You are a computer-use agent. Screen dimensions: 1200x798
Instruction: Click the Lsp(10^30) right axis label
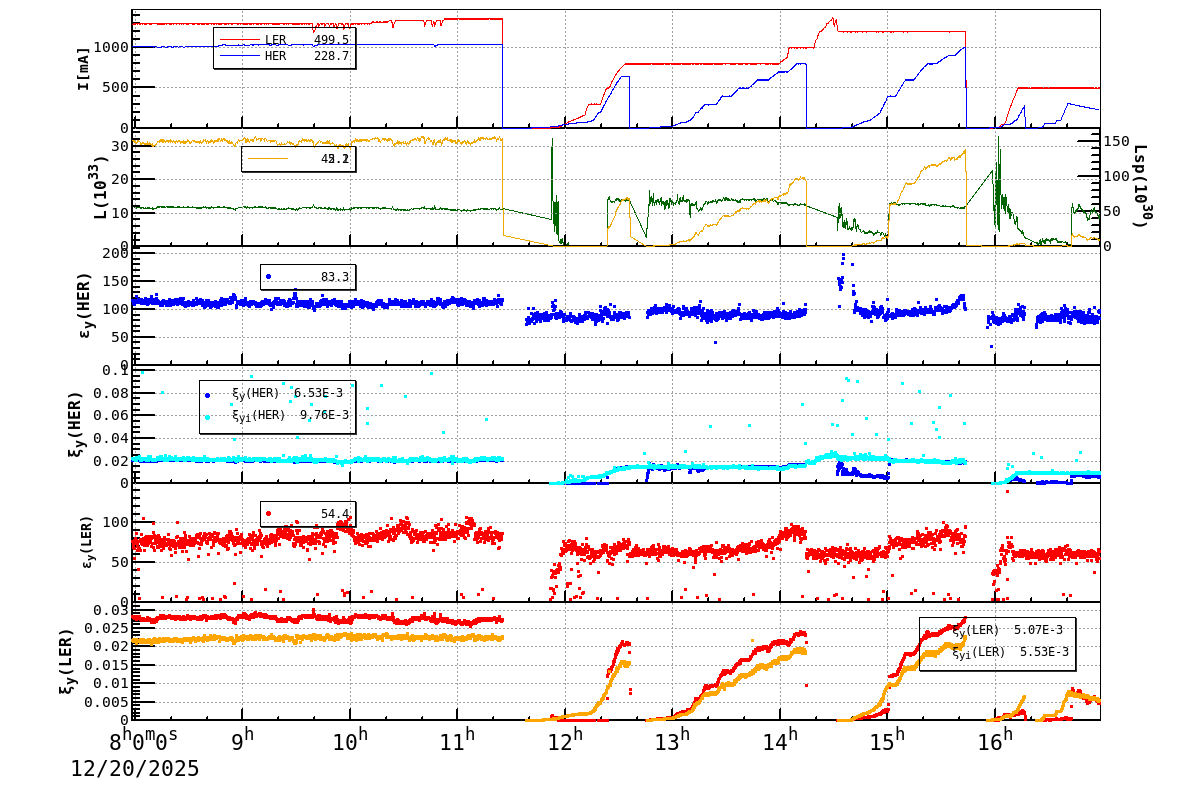click(x=1142, y=186)
